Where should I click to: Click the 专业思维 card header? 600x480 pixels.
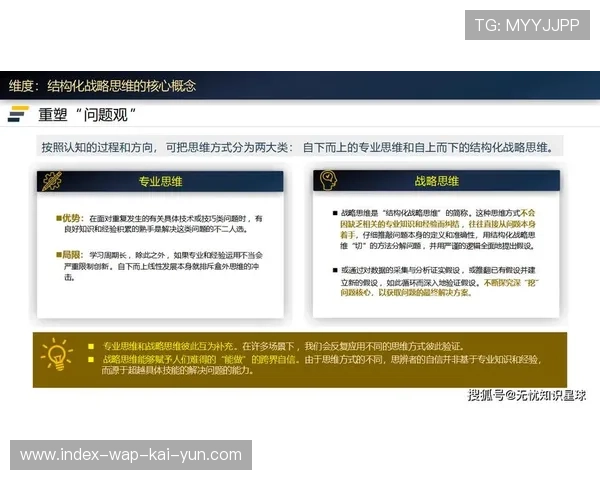pos(160,181)
